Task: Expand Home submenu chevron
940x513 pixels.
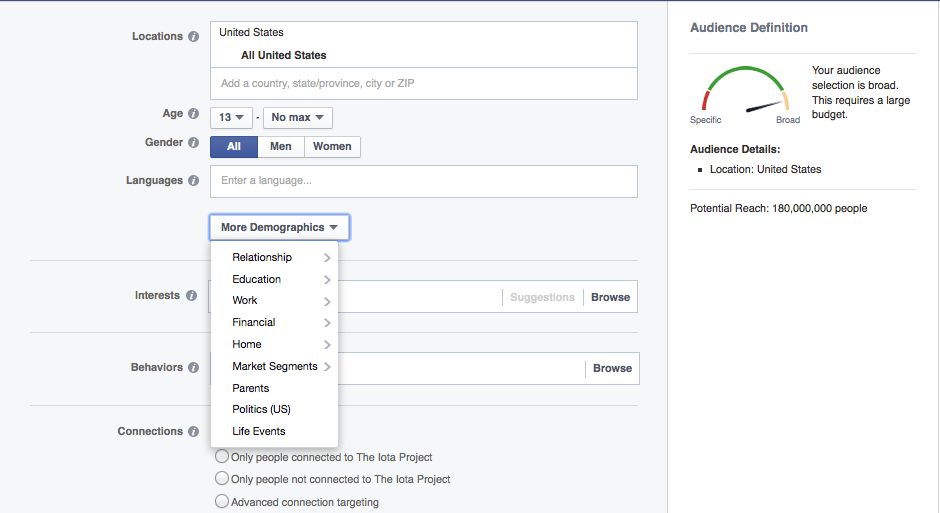Action: click(327, 345)
